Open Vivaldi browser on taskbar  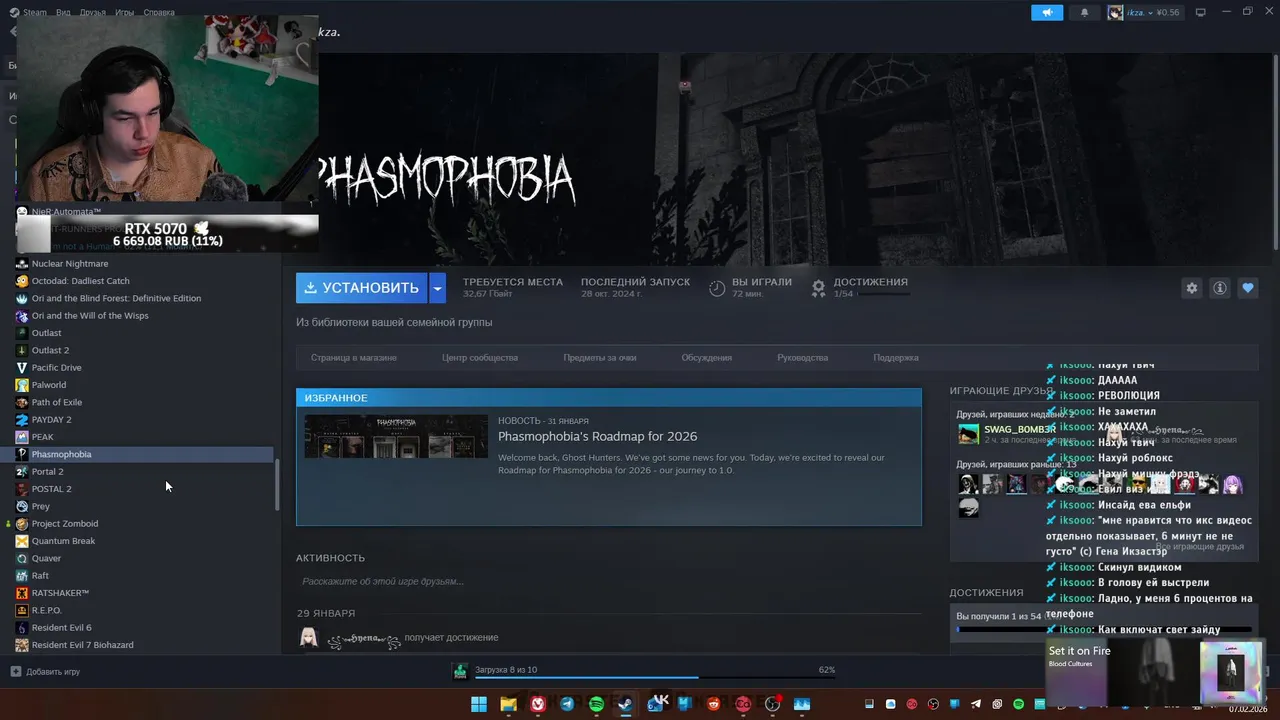click(538, 704)
